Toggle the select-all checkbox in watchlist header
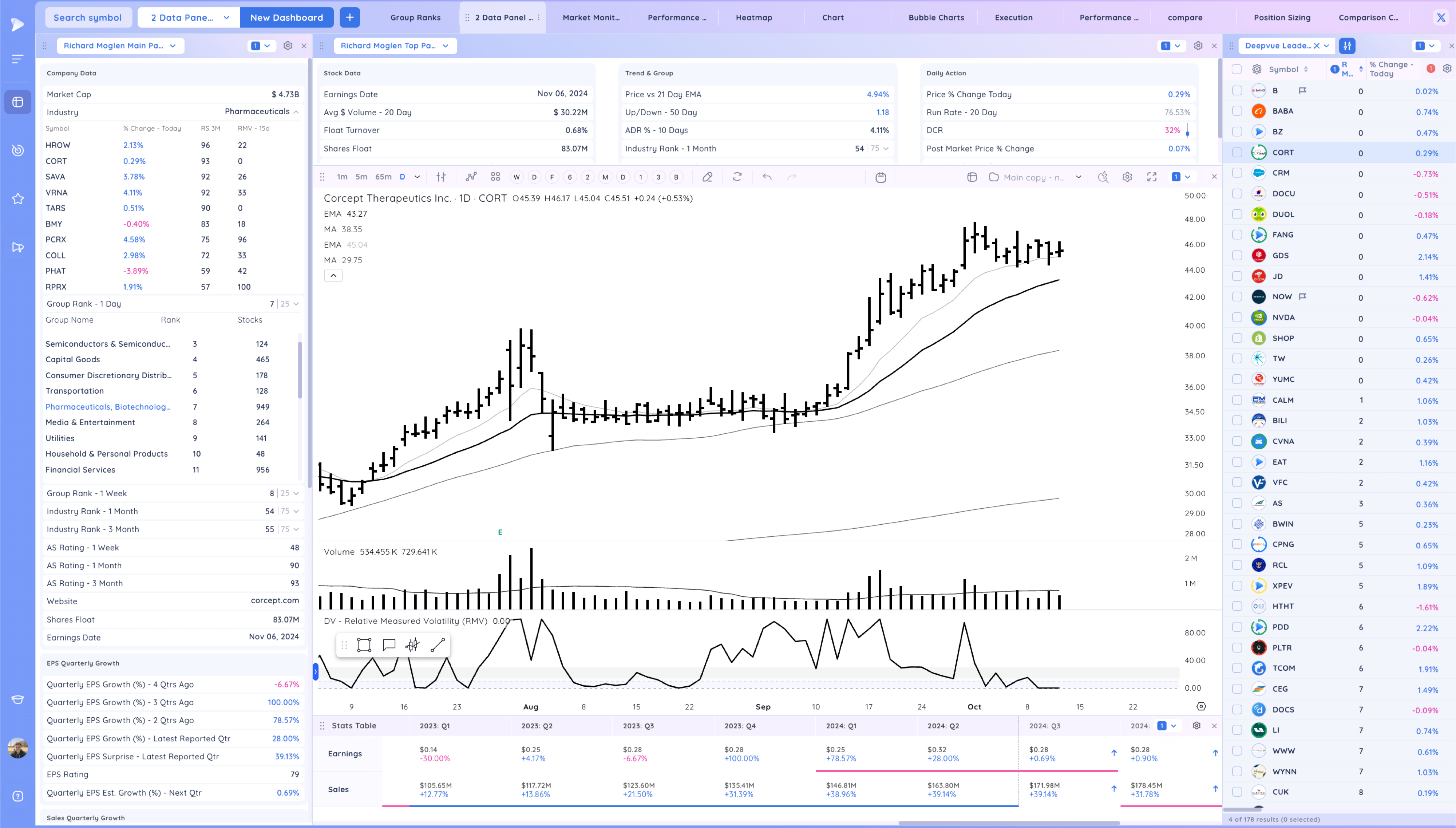Image resolution: width=1456 pixels, height=828 pixels. 1237,70
